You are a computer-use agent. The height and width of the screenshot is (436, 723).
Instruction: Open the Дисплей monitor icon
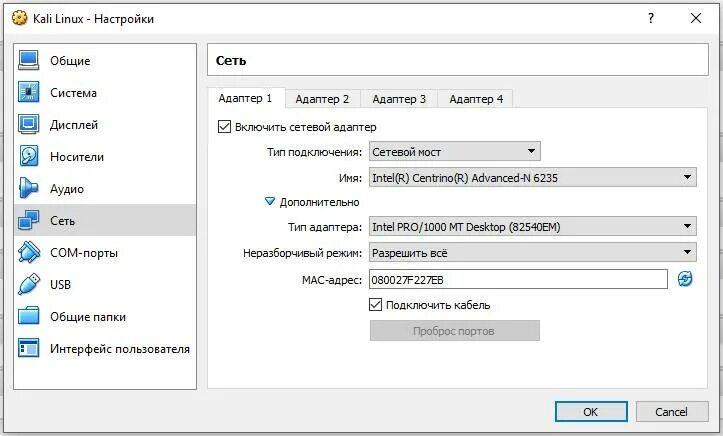29,125
